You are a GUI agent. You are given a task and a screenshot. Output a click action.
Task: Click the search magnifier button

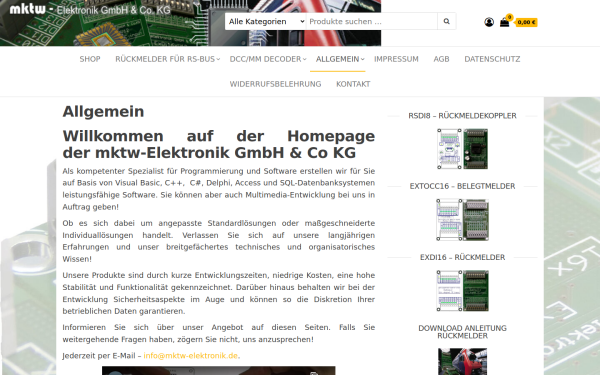point(446,21)
